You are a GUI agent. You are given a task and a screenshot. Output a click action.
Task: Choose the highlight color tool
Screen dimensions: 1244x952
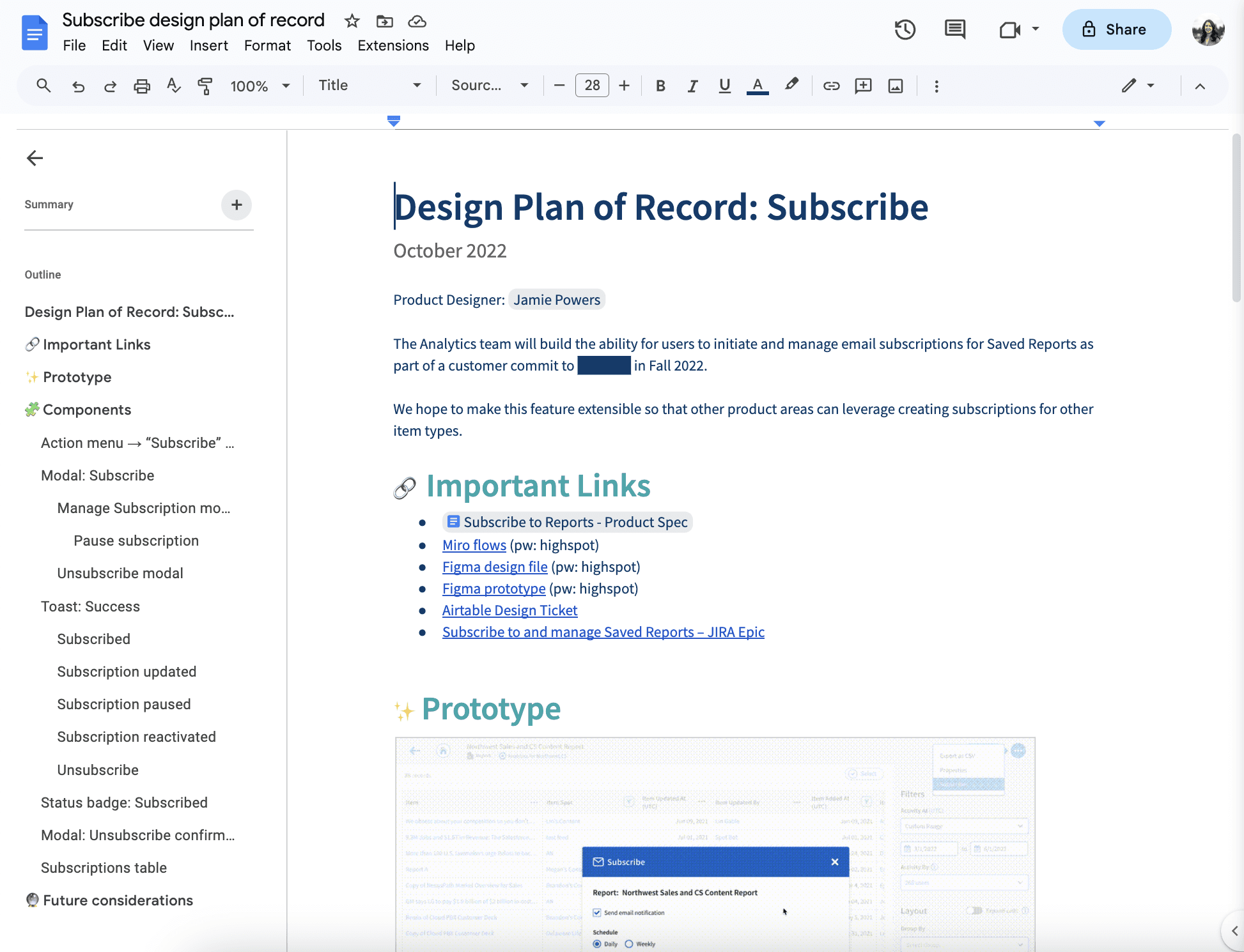791,86
